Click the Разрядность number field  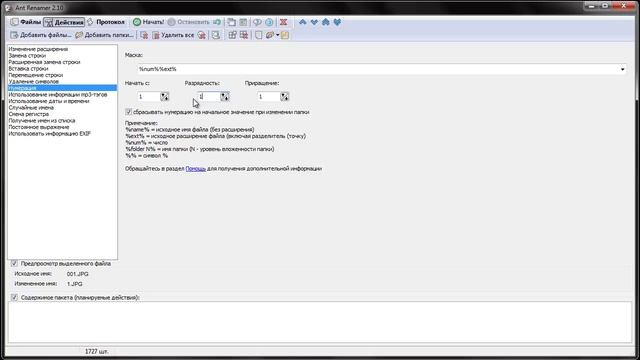(209, 97)
